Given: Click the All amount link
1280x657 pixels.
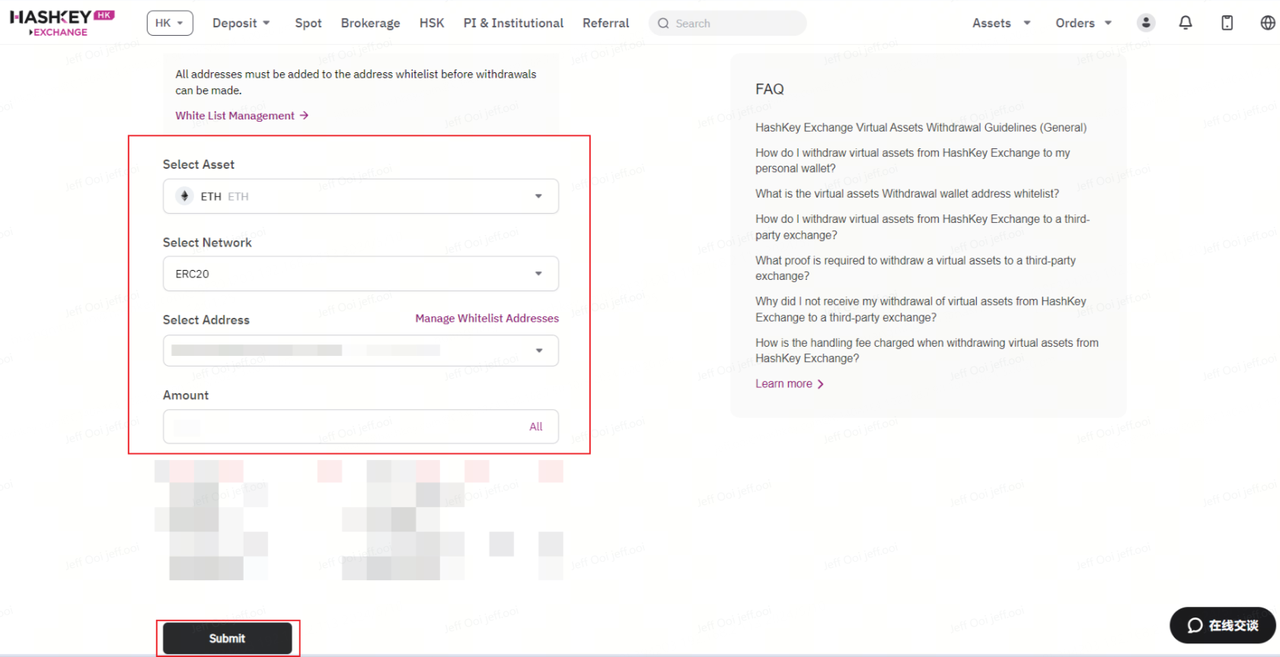Looking at the screenshot, I should point(535,427).
